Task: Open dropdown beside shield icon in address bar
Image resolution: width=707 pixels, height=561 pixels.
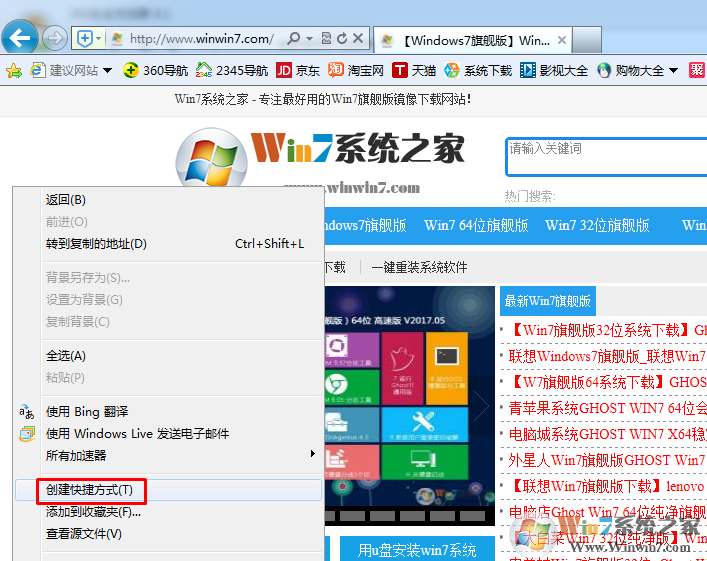Action: click(99, 38)
